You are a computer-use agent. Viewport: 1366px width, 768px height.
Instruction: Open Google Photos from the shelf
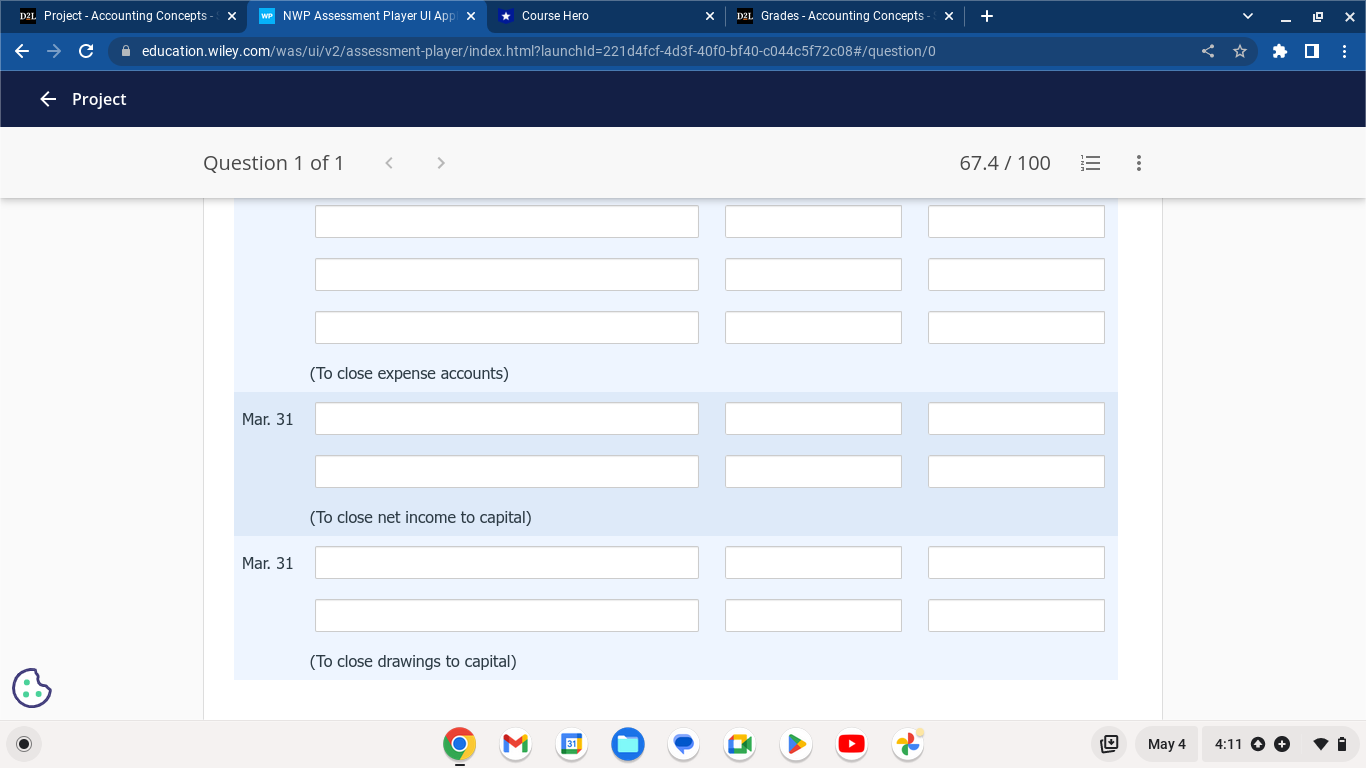907,744
